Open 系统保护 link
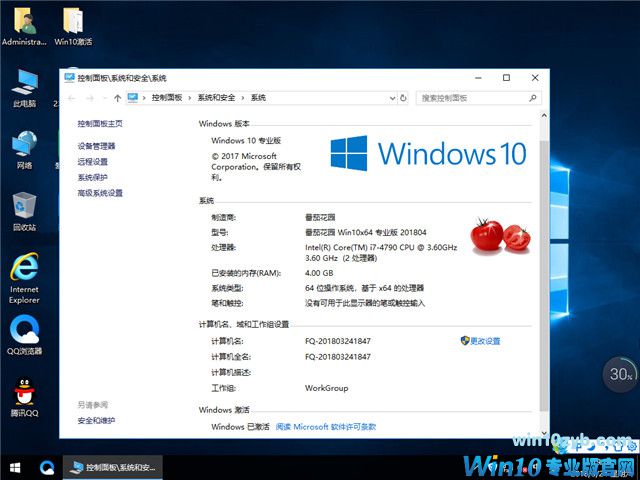Image resolution: width=640 pixels, height=480 pixels. [x=93, y=178]
